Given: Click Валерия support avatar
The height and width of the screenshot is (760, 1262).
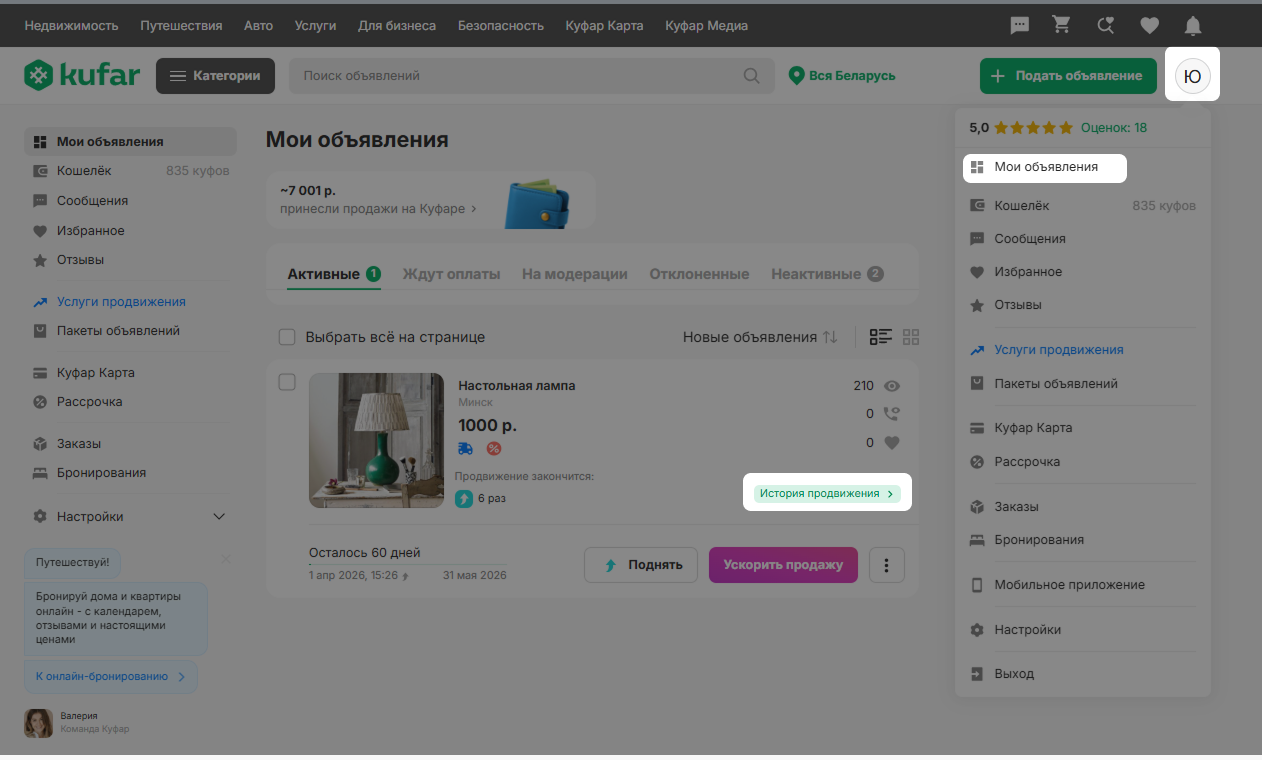Looking at the screenshot, I should click(38, 723).
